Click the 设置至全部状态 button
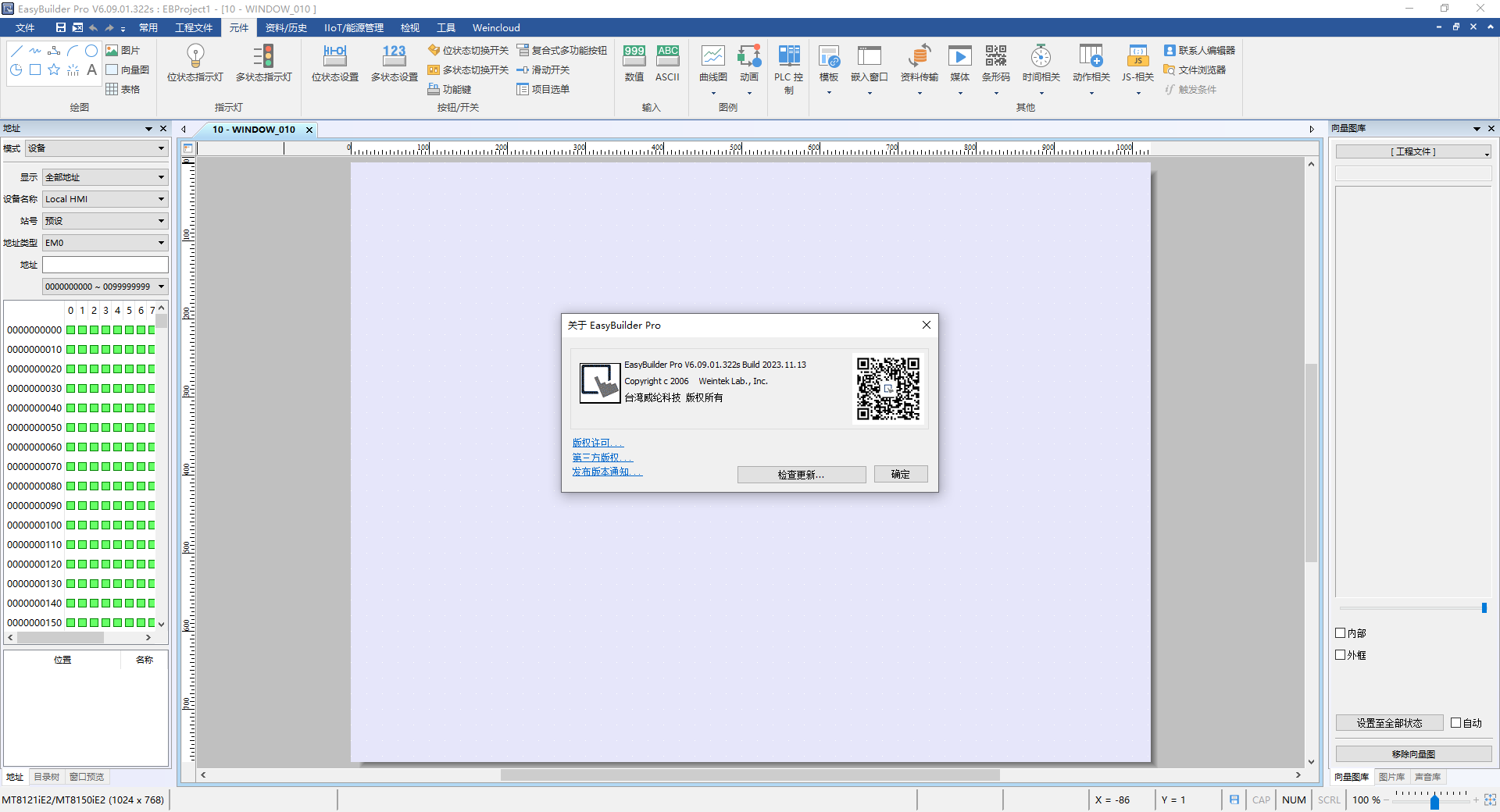Viewport: 1500px width, 812px height. [1390, 723]
